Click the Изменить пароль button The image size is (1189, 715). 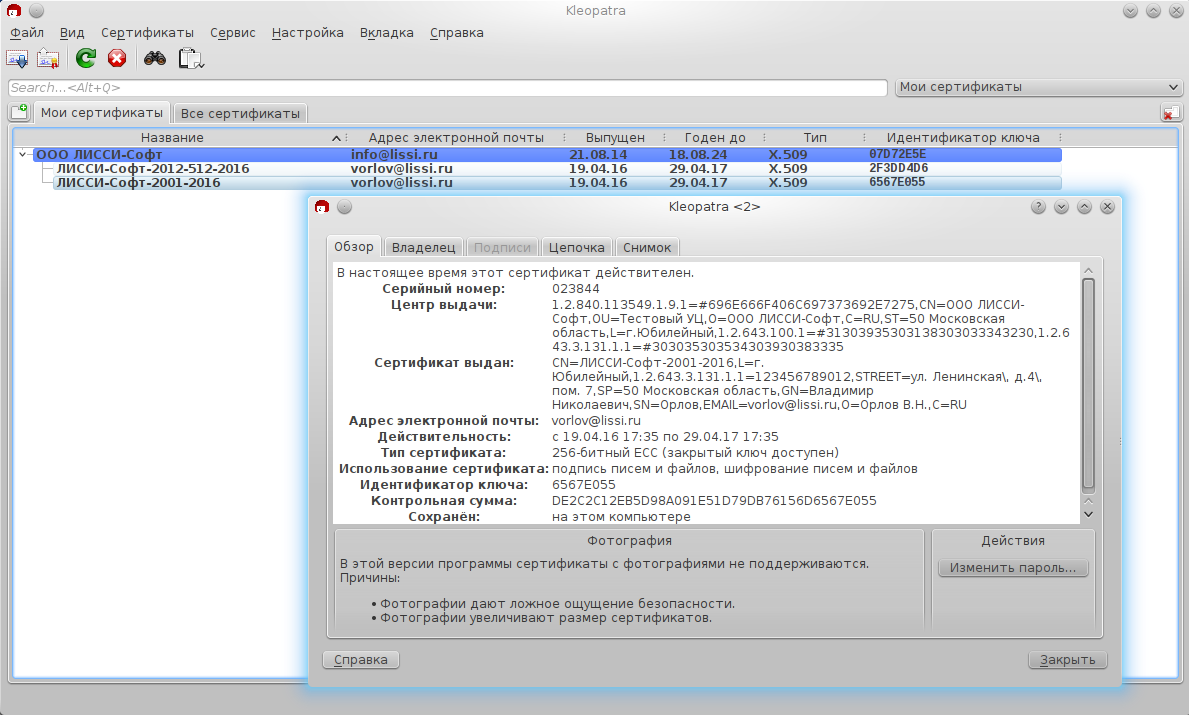point(1012,568)
